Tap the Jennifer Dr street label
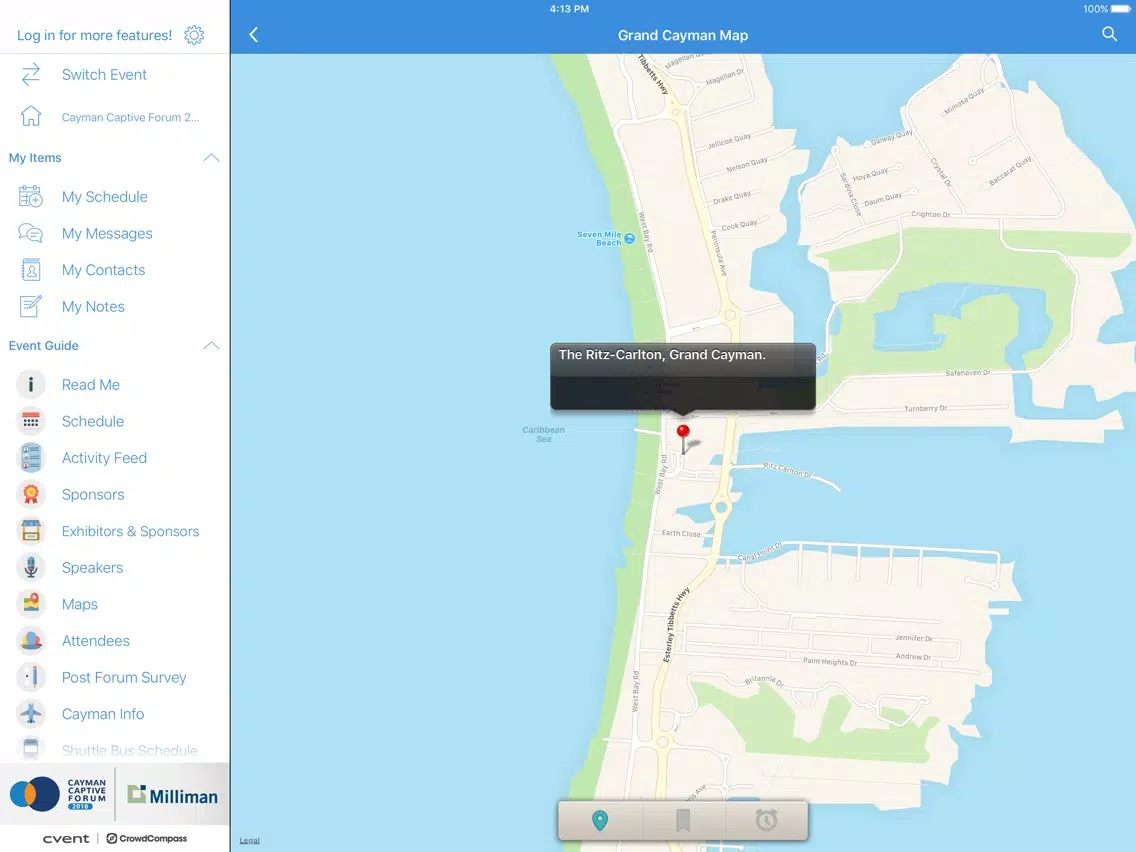Viewport: 1136px width, 852px height. tap(914, 638)
